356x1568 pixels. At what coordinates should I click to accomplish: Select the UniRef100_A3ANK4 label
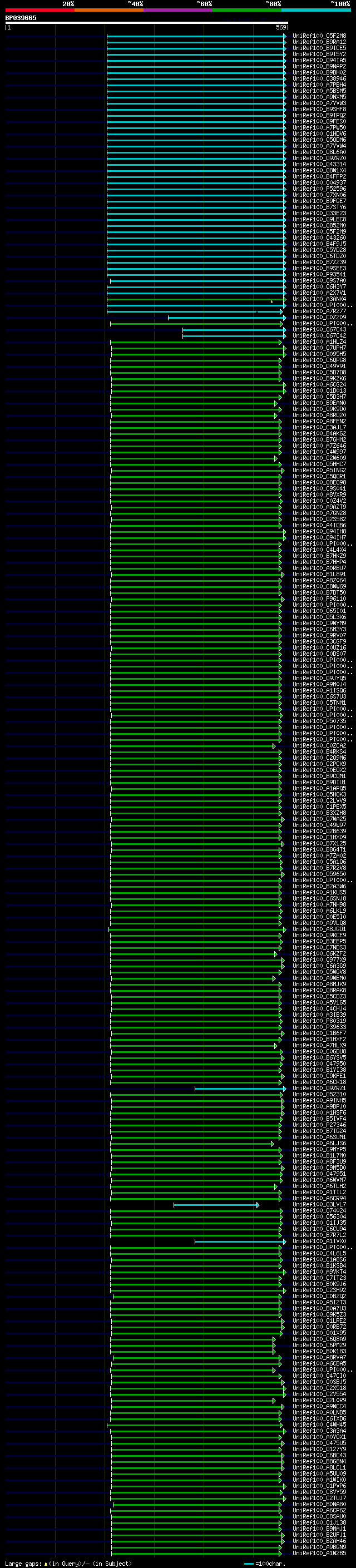(319, 299)
